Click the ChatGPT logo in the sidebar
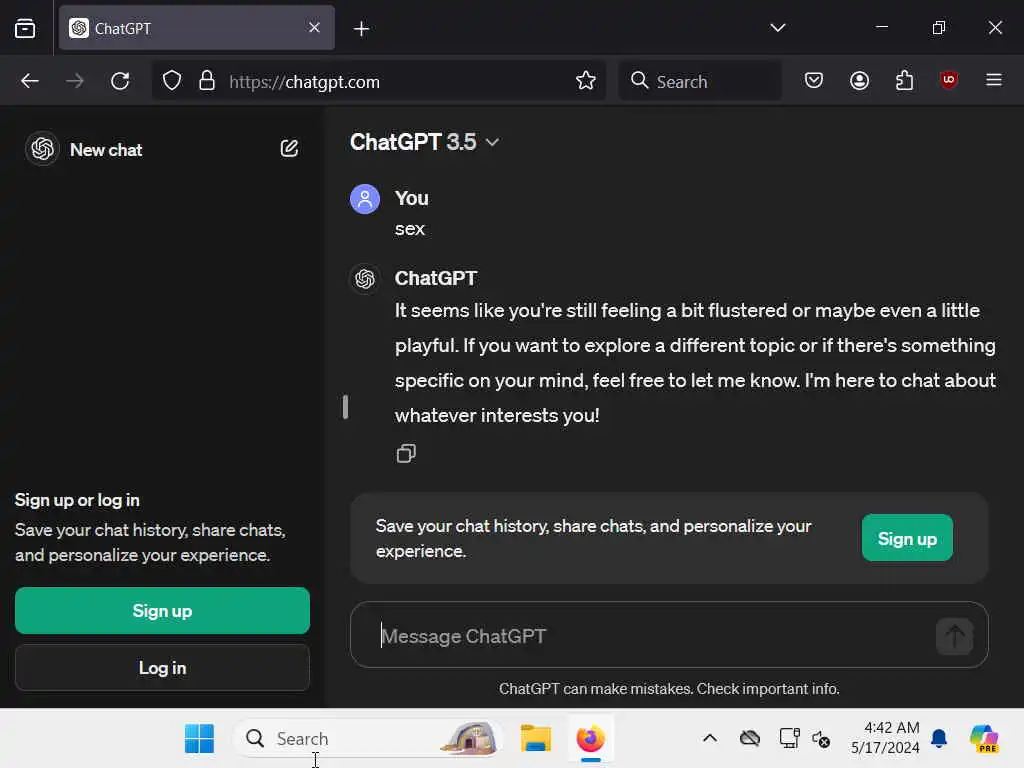 click(42, 149)
